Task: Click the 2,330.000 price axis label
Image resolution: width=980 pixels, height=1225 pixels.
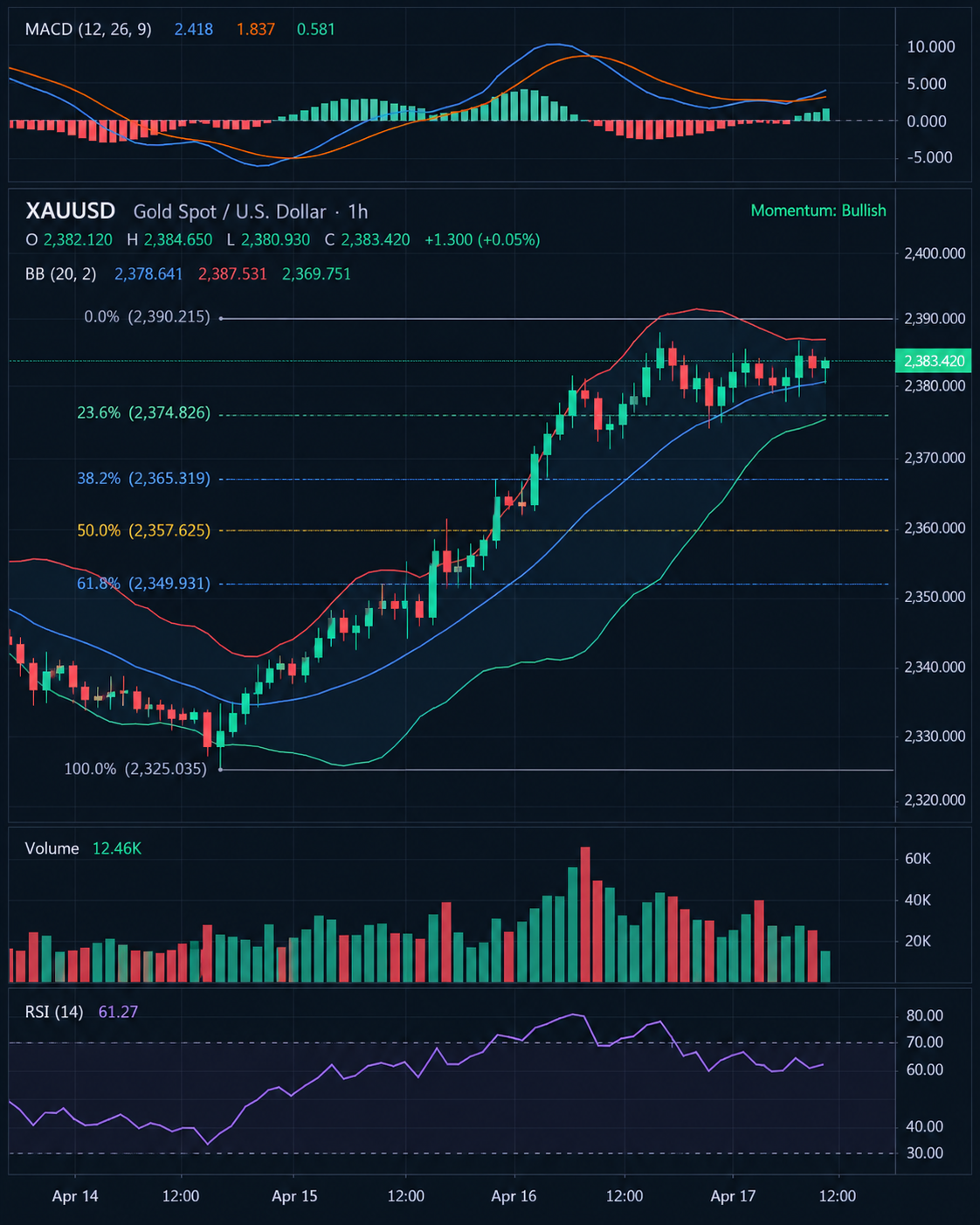Action: [x=935, y=736]
